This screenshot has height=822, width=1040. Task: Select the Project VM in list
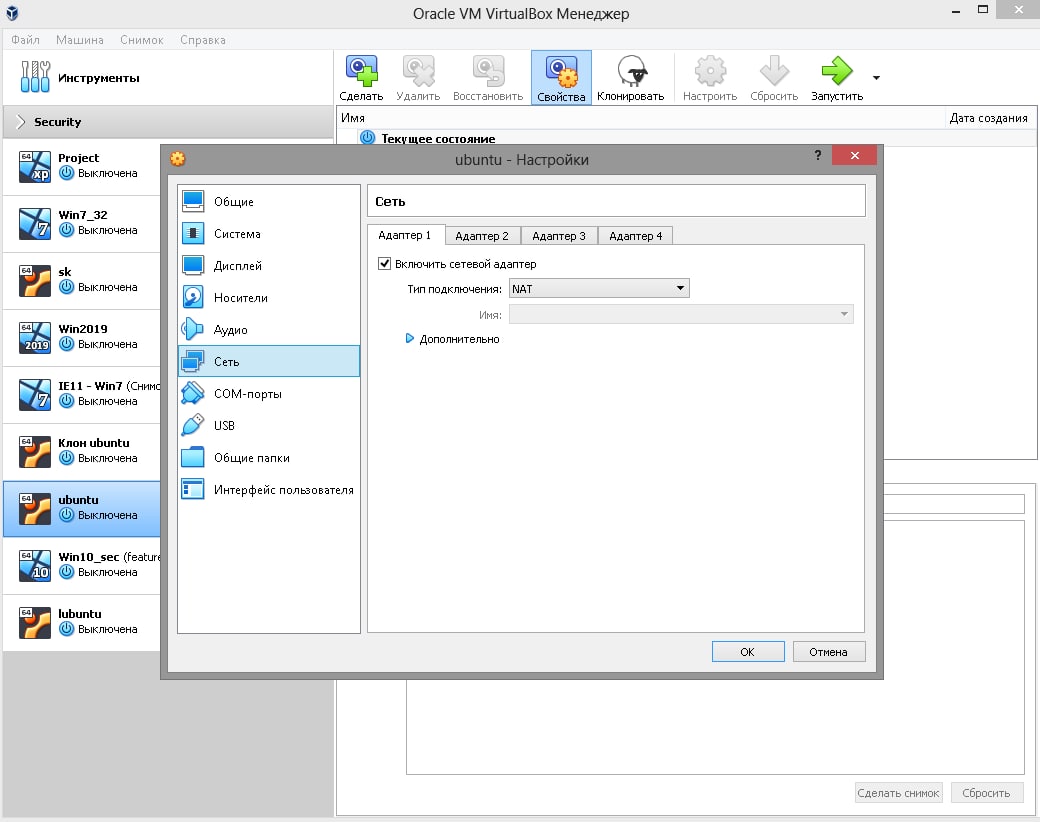(x=82, y=166)
